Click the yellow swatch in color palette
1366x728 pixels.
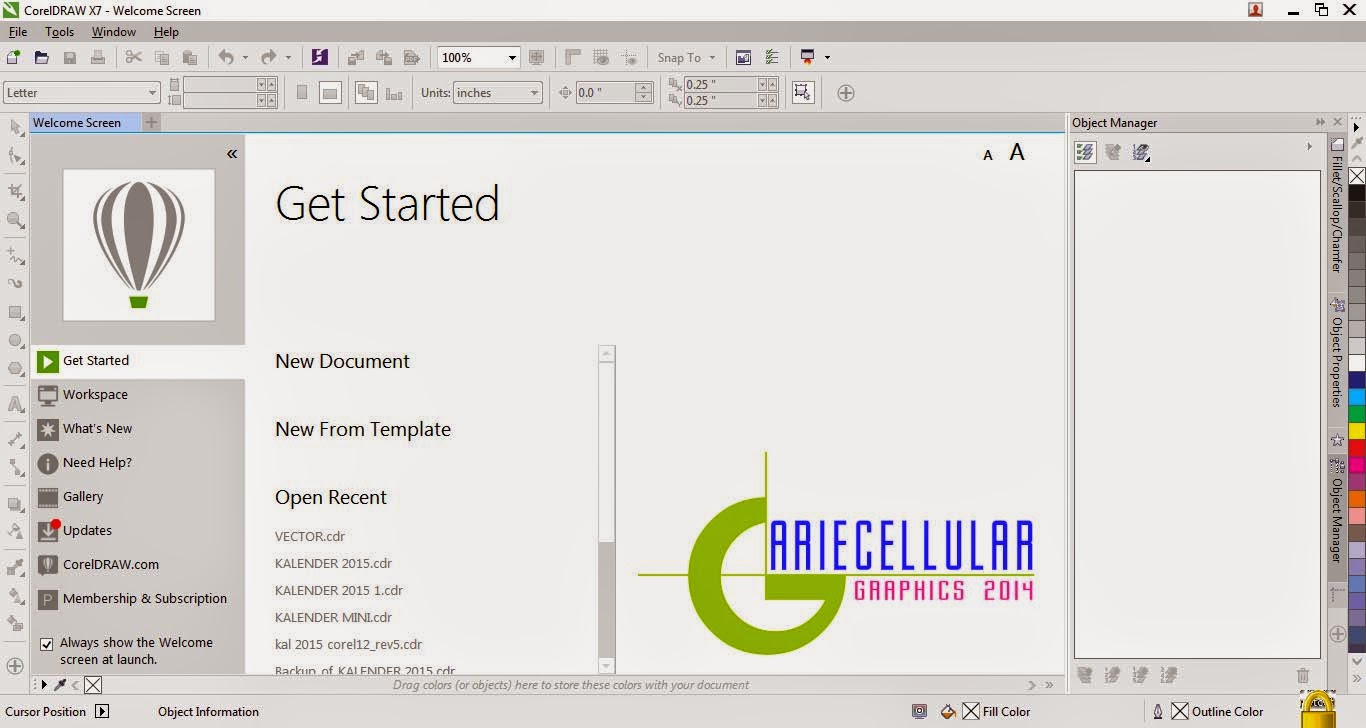(1357, 431)
